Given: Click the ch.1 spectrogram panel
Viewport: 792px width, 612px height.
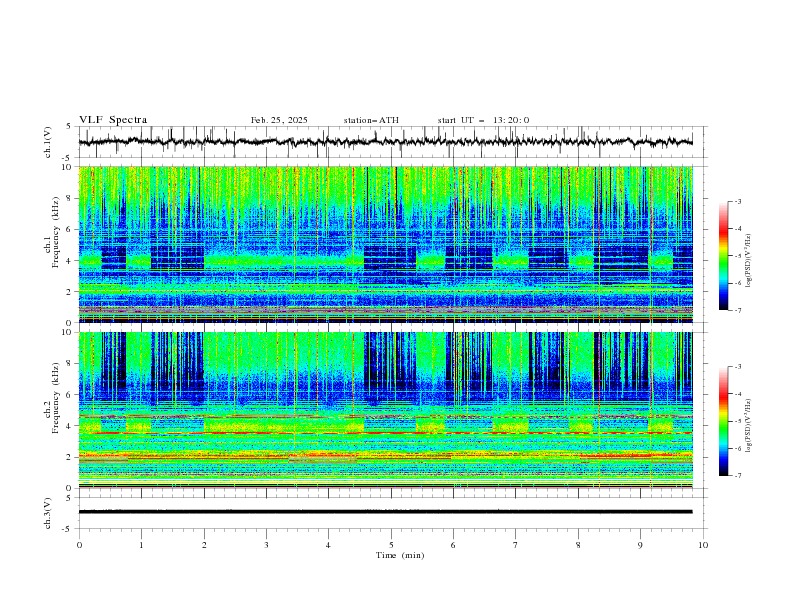Looking at the screenshot, I should 386,244.
